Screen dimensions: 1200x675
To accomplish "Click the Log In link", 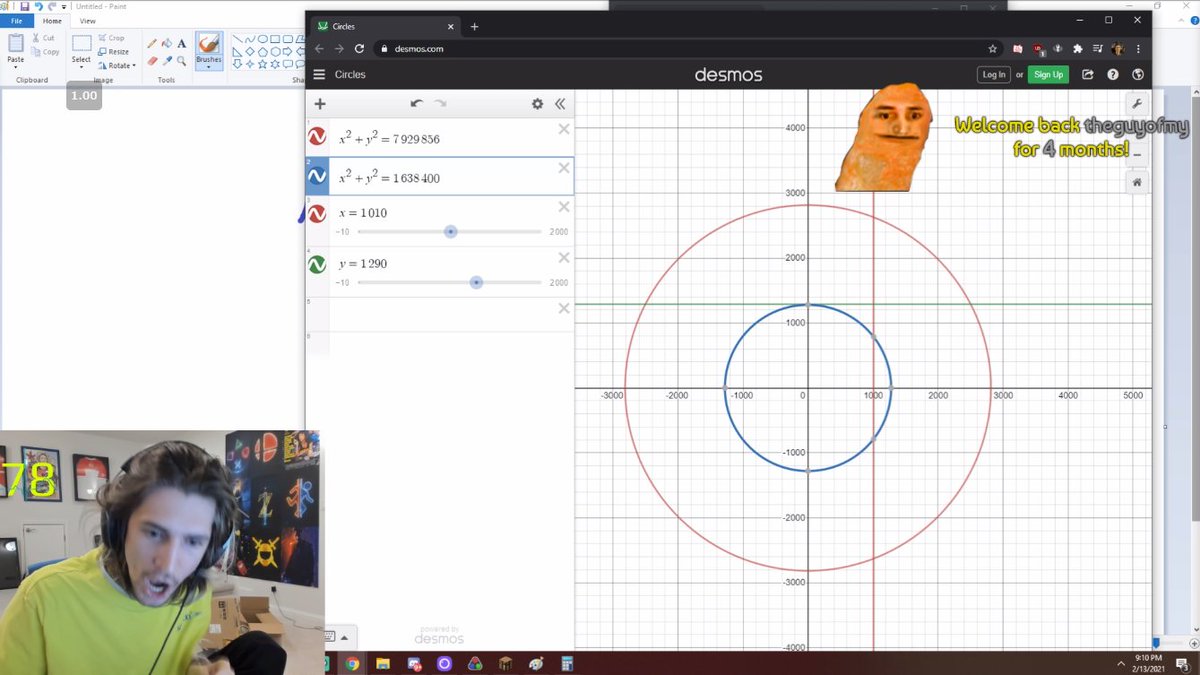I will [993, 74].
